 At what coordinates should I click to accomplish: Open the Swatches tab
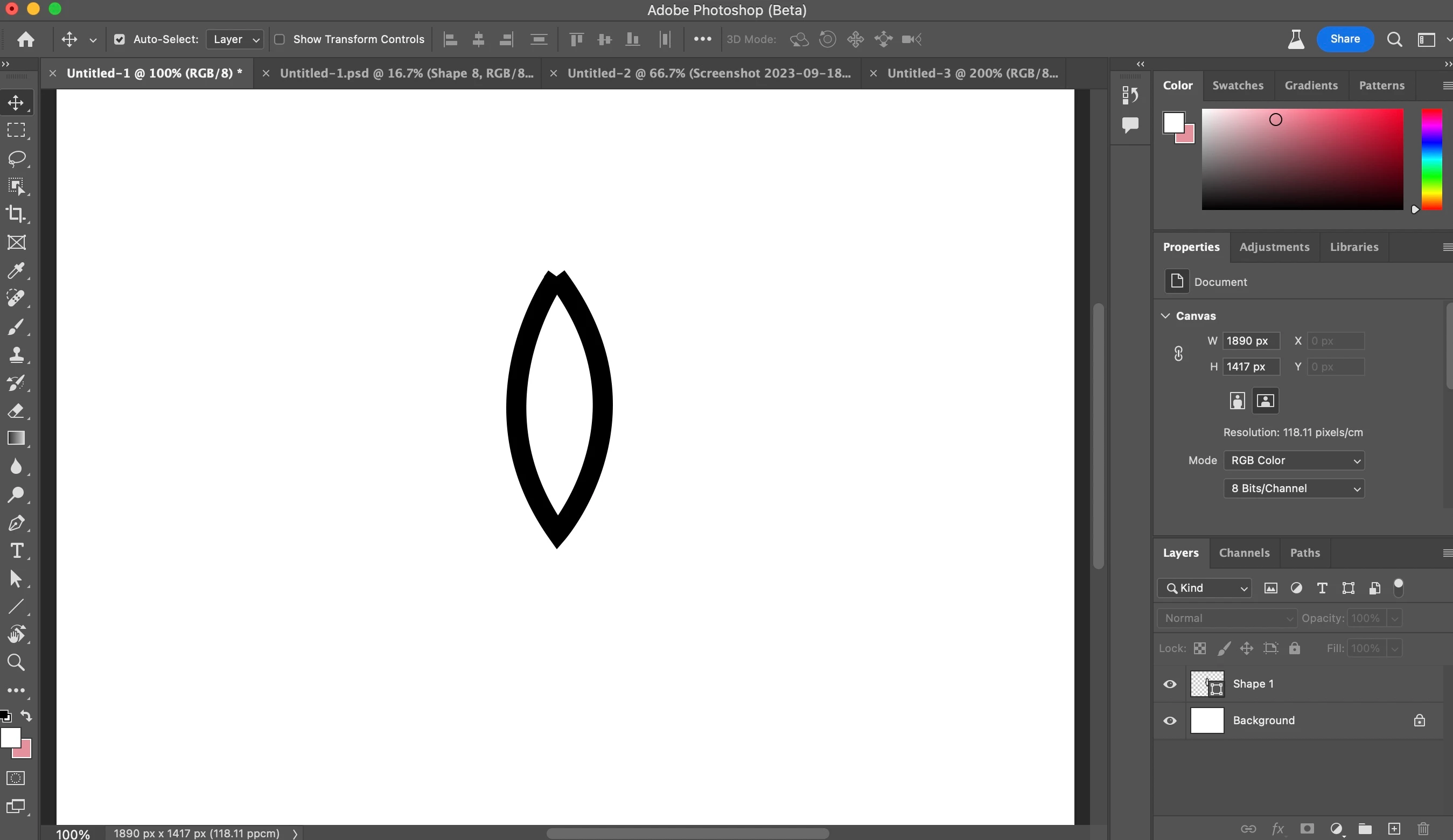tap(1238, 85)
